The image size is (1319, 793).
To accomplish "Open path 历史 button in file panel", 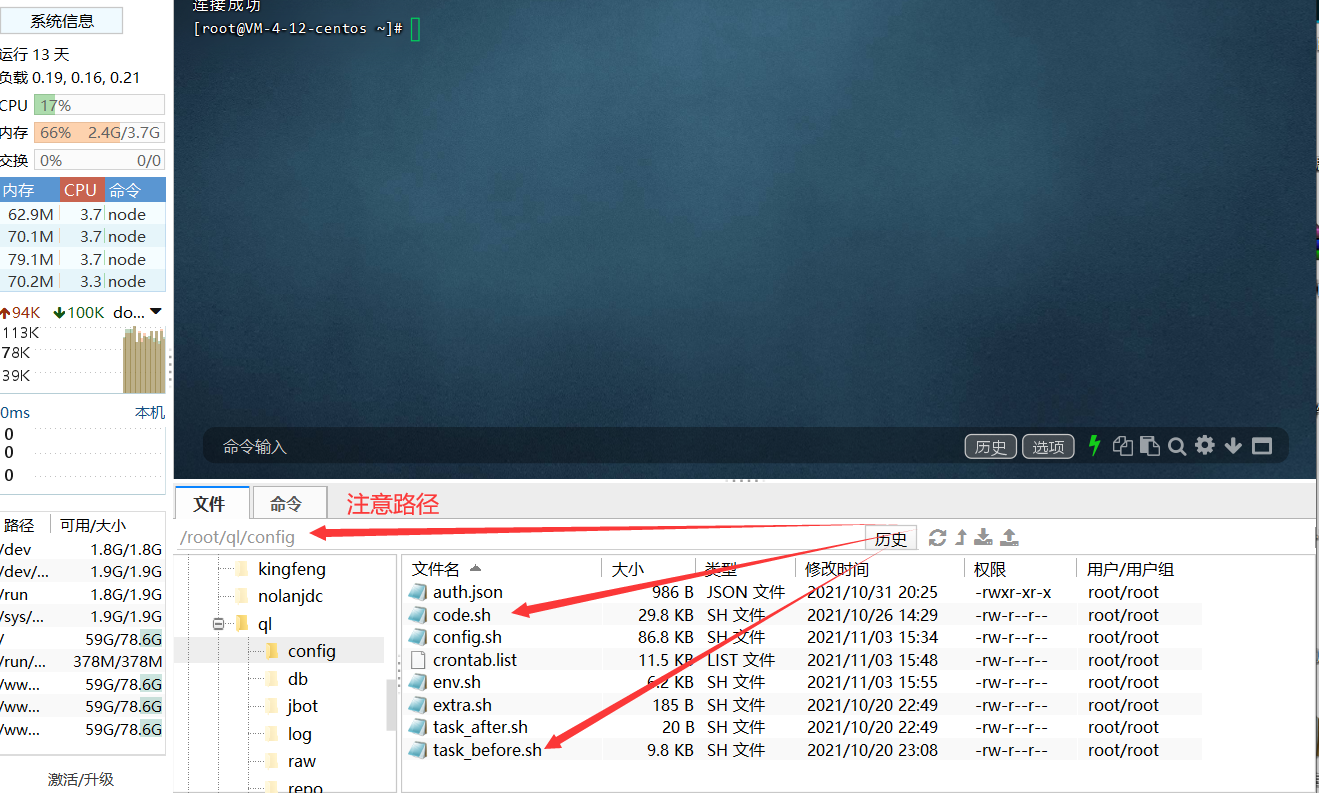I will click(x=891, y=539).
